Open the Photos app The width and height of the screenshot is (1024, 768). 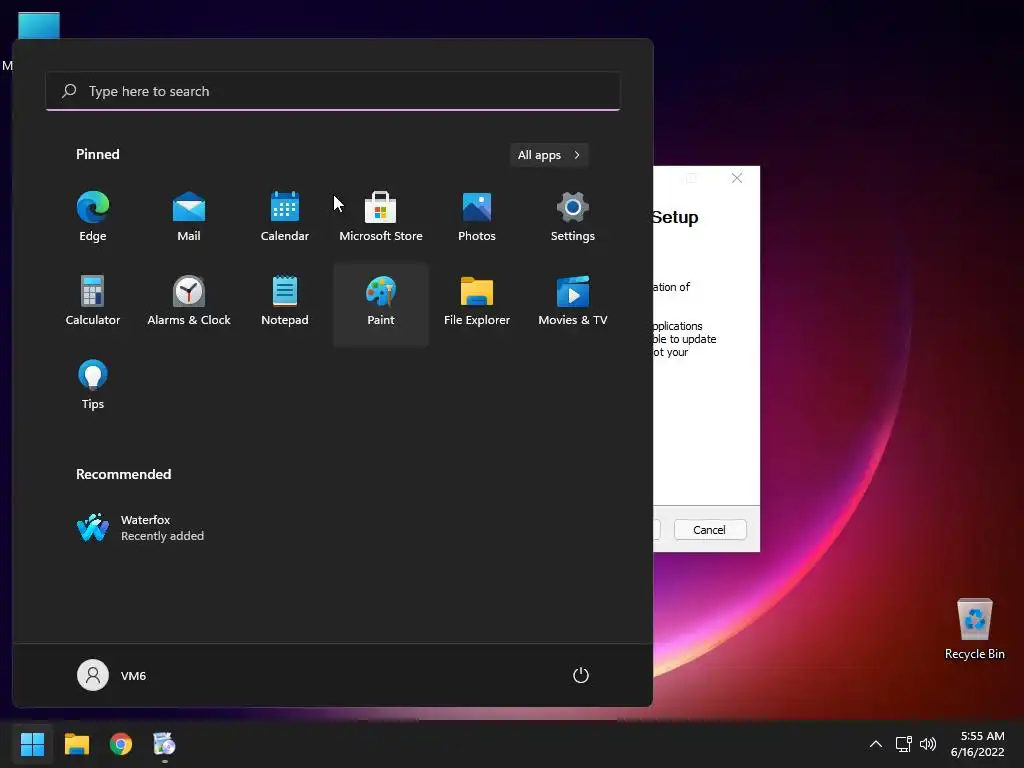(x=477, y=217)
